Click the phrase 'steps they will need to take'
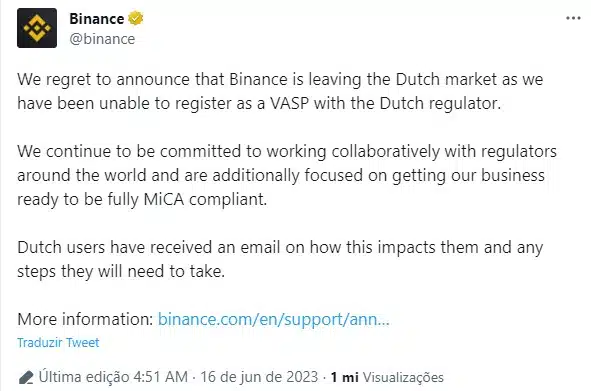The image size is (591, 391). pyautogui.click(x=121, y=271)
